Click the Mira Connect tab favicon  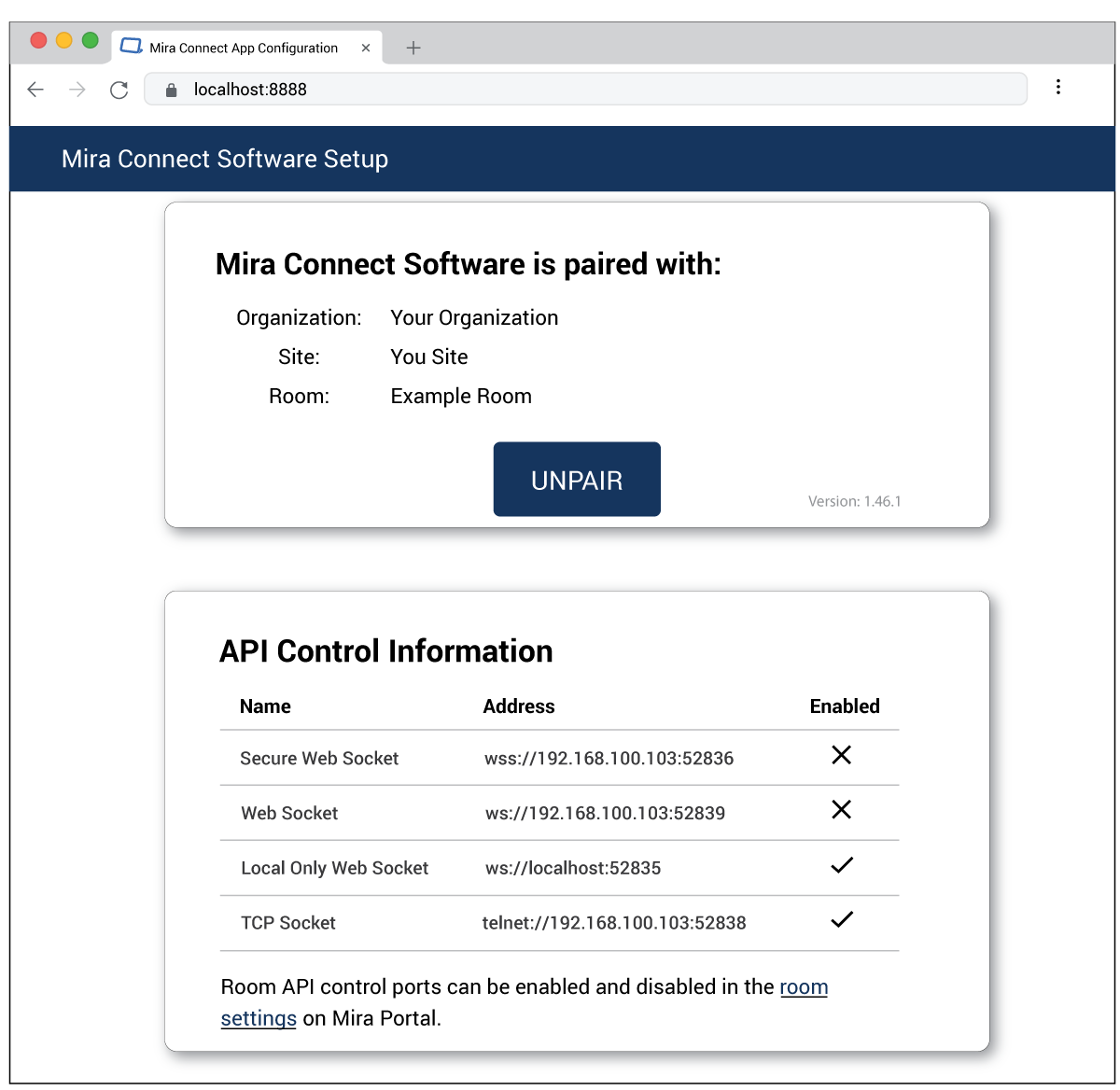point(132,47)
